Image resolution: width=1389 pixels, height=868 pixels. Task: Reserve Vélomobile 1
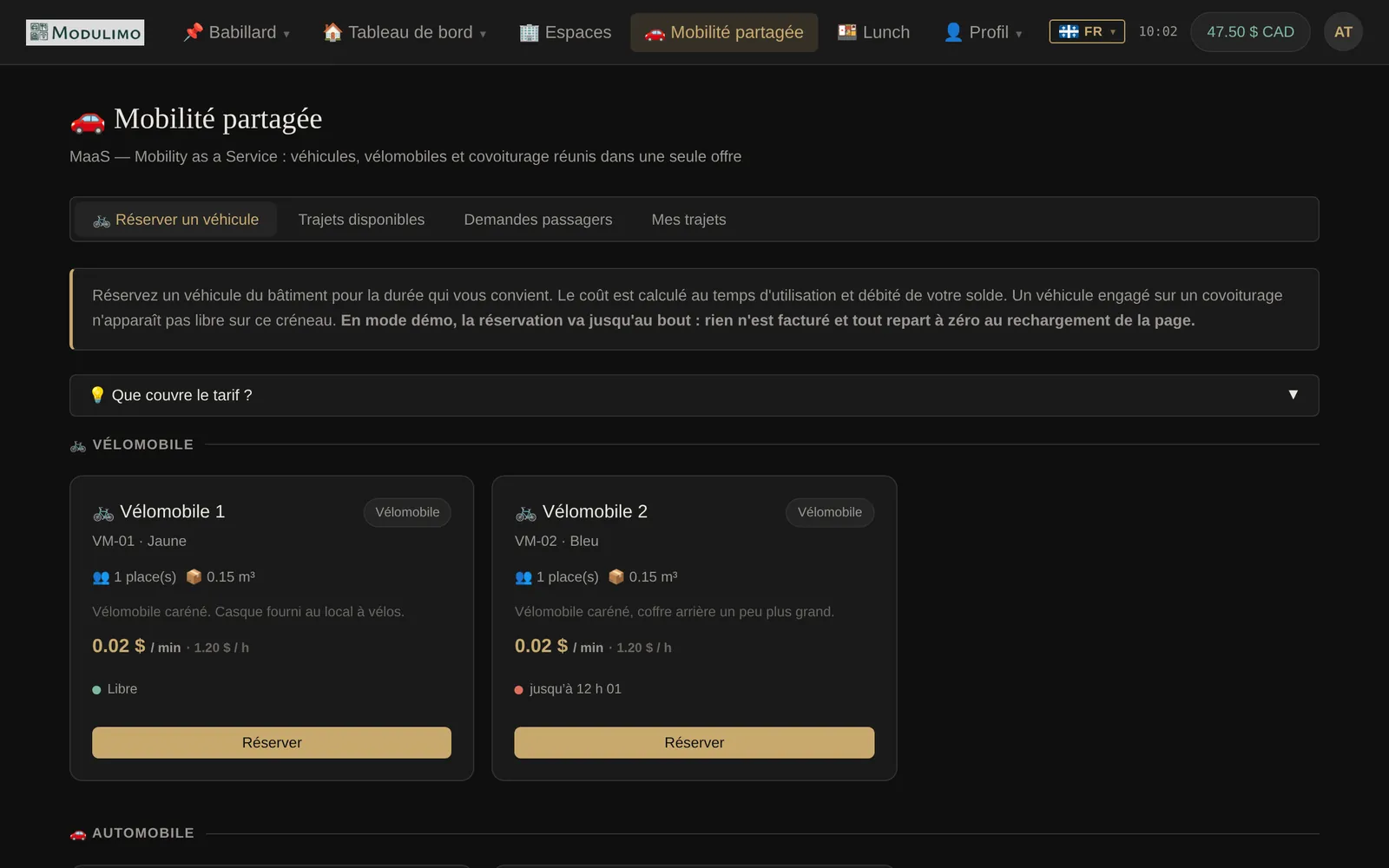click(272, 743)
